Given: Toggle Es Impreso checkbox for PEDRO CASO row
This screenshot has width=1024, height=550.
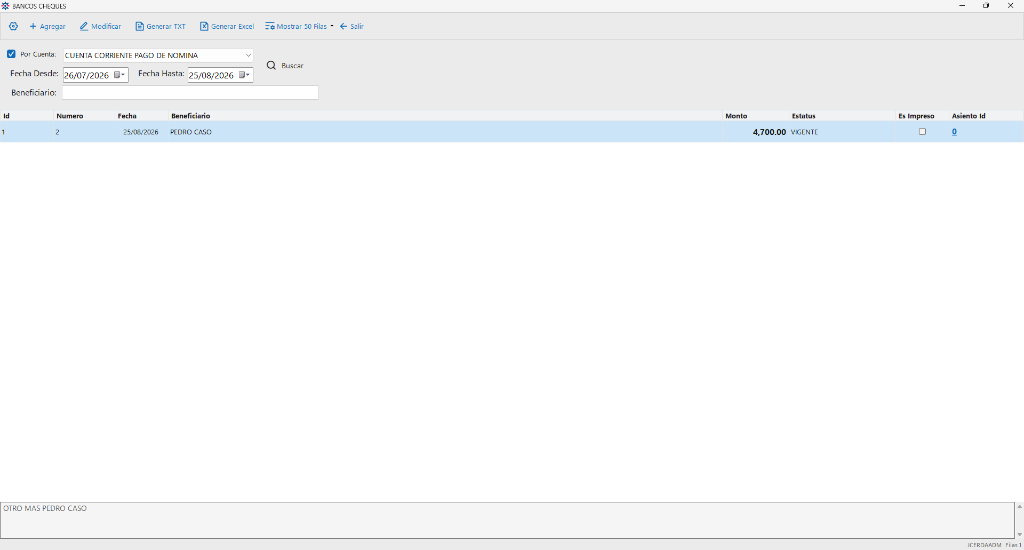Looking at the screenshot, I should [922, 132].
